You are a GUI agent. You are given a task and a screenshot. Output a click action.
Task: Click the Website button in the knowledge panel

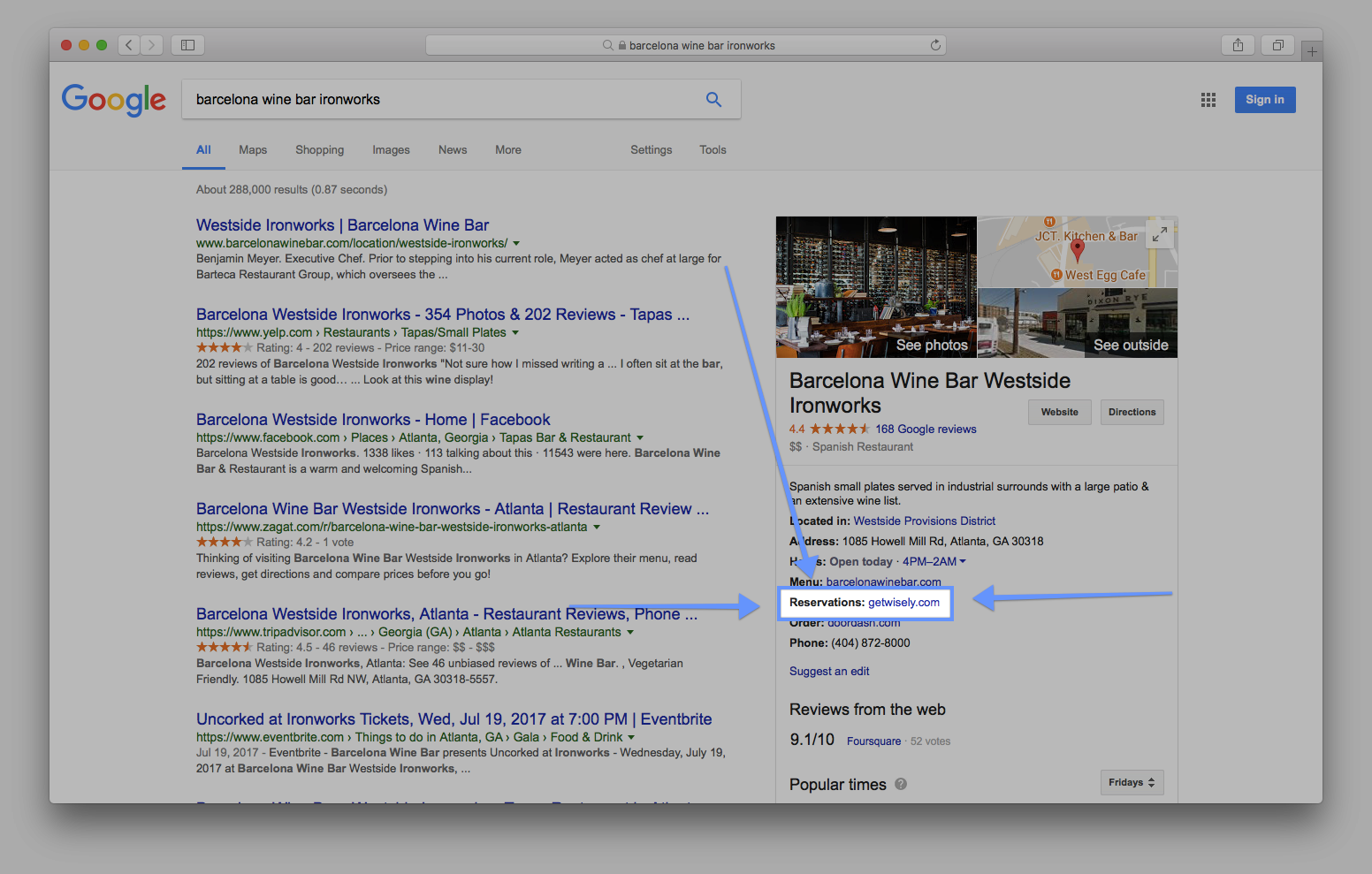coord(1060,412)
